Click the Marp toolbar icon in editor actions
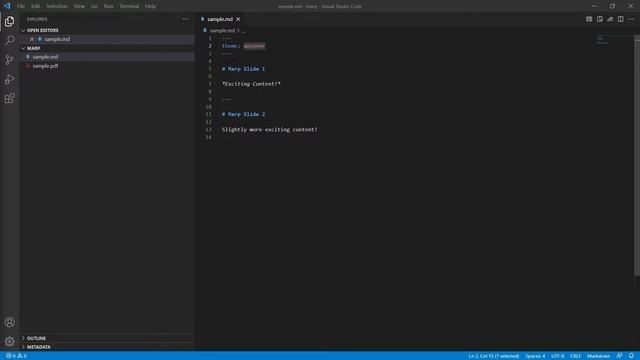The height and width of the screenshot is (360, 640). [x=589, y=19]
